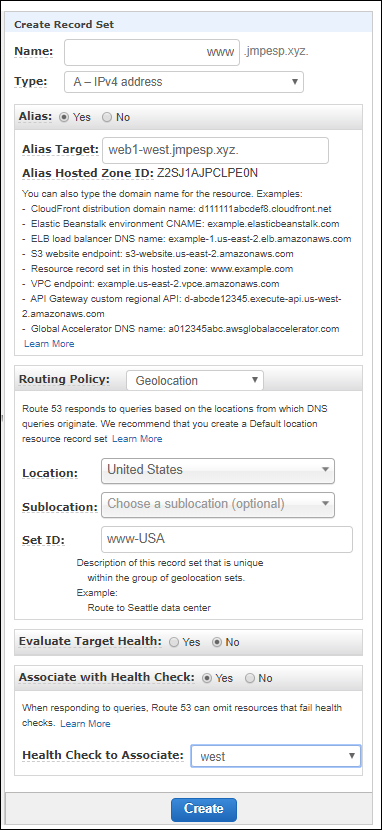Click the Name field label
Screen dimensions: 382x830
33,51
